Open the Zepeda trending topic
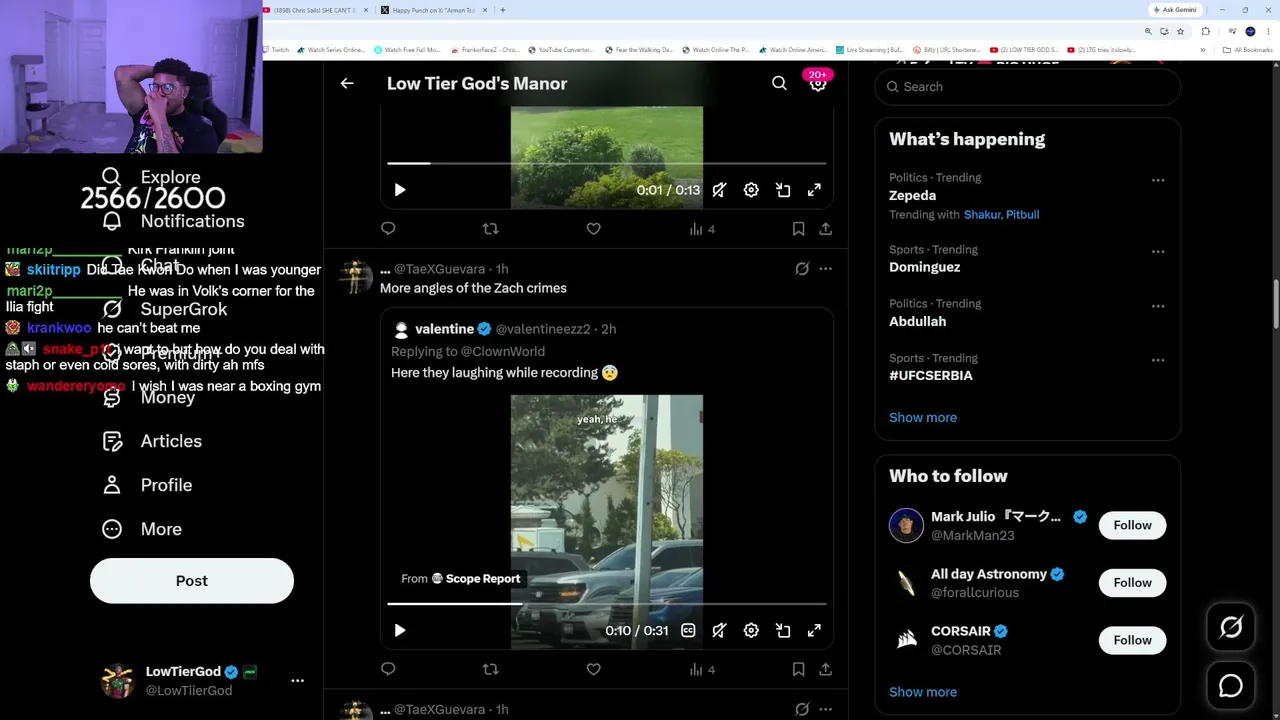Viewport: 1280px width, 720px height. [912, 196]
